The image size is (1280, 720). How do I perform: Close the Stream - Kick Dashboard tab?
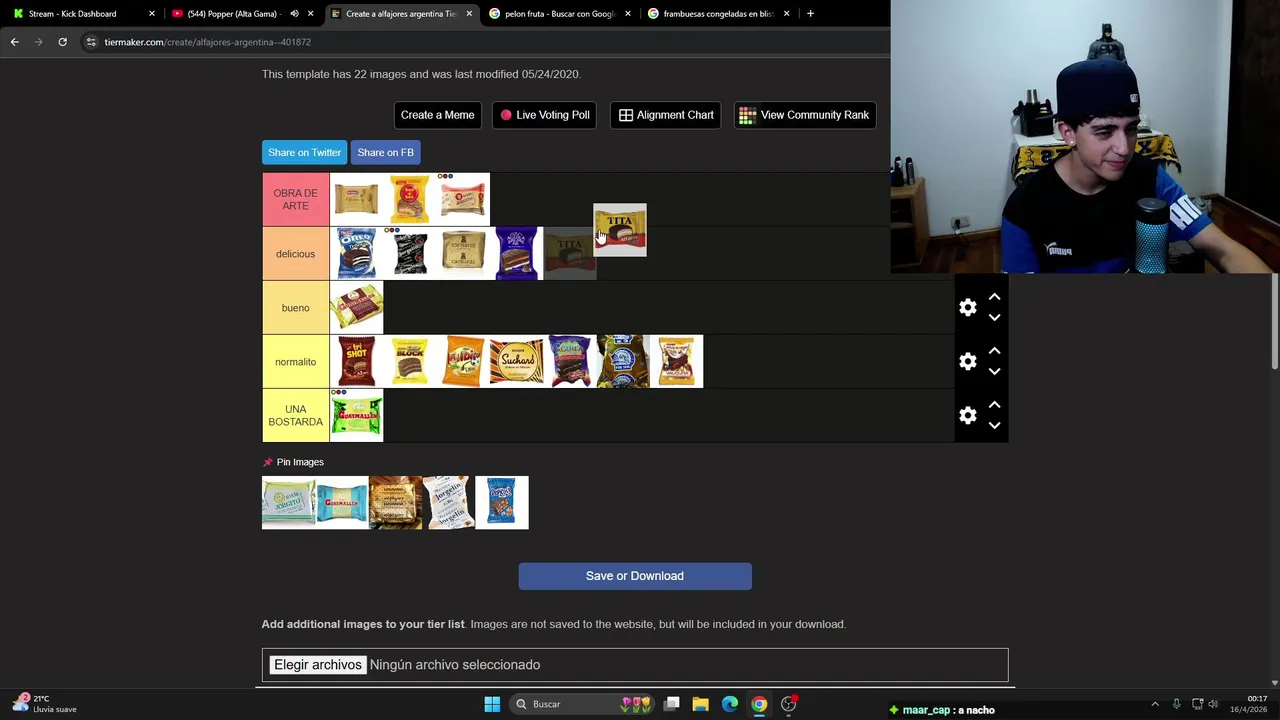(152, 14)
